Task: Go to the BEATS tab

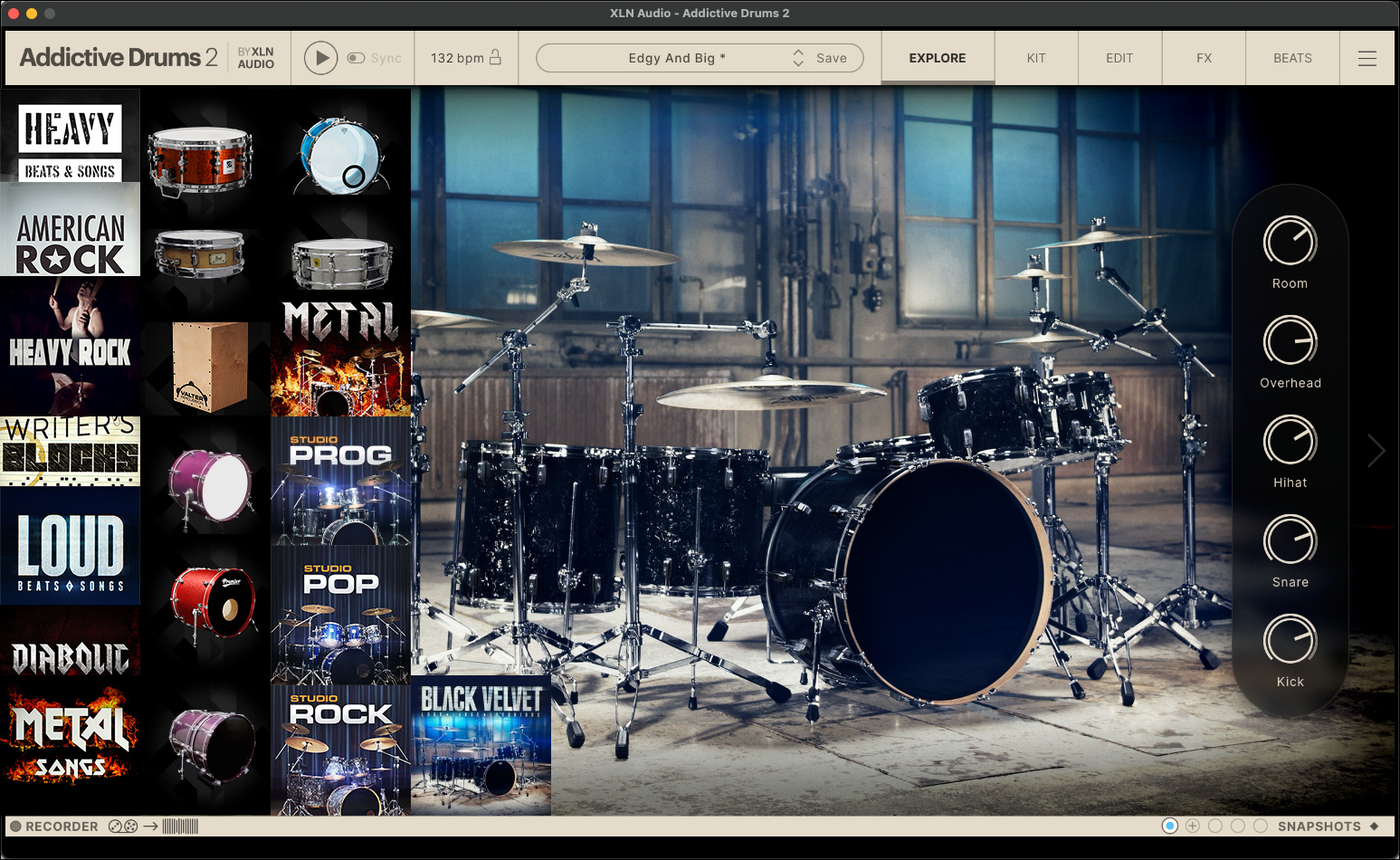Action: tap(1292, 58)
